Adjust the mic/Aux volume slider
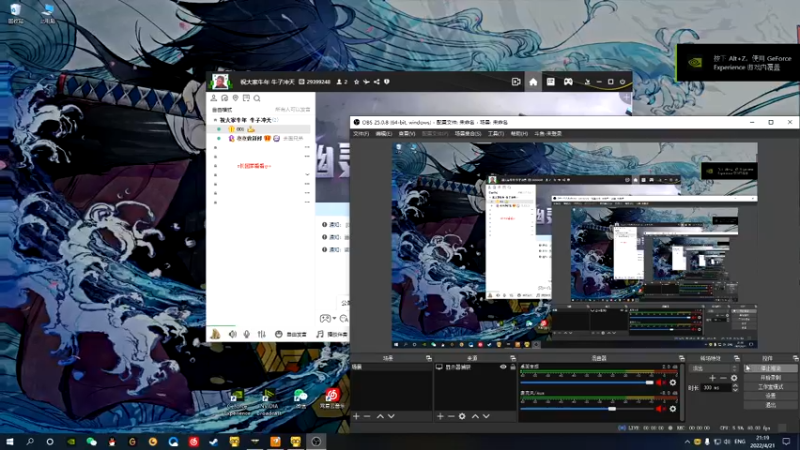The height and width of the screenshot is (450, 800). coord(612,408)
